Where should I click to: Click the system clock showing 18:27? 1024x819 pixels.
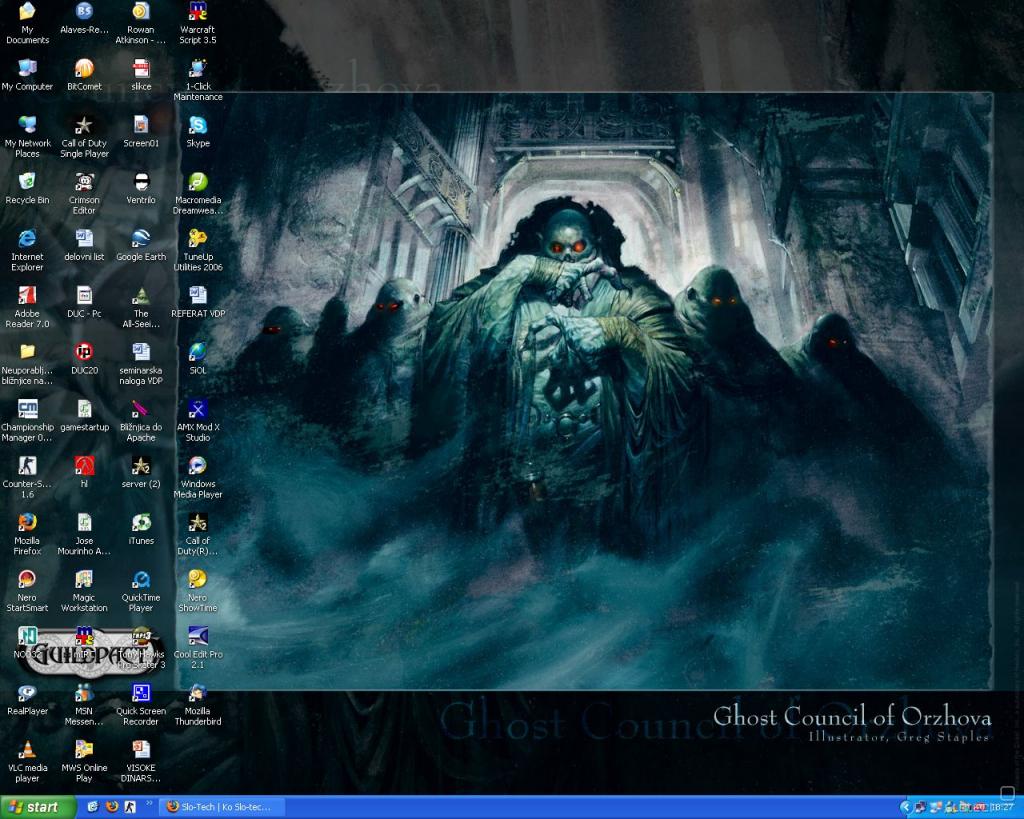1002,807
